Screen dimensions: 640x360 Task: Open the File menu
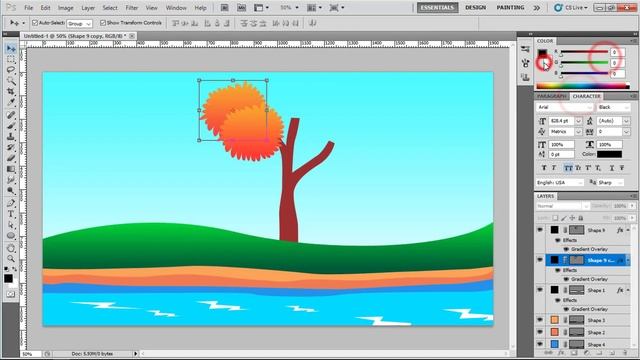point(29,8)
